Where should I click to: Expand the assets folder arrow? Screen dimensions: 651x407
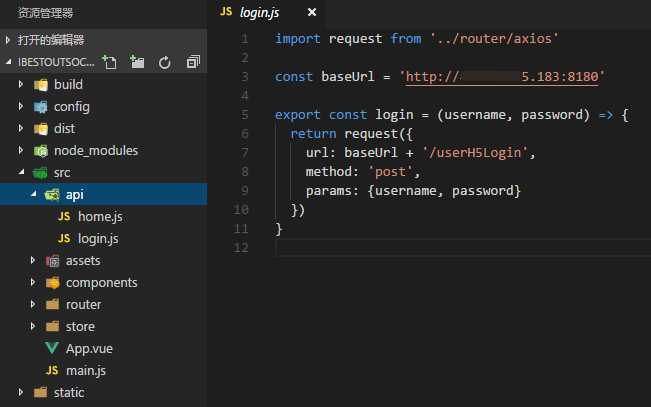point(32,260)
